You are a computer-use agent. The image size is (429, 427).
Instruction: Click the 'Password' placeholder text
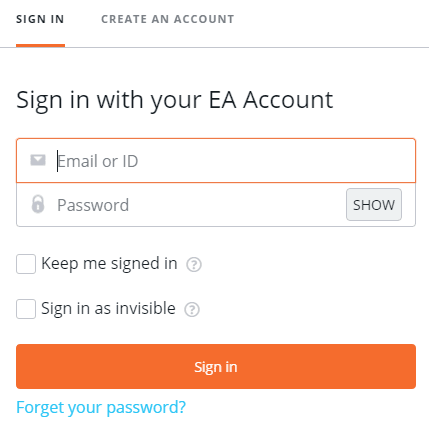(93, 205)
